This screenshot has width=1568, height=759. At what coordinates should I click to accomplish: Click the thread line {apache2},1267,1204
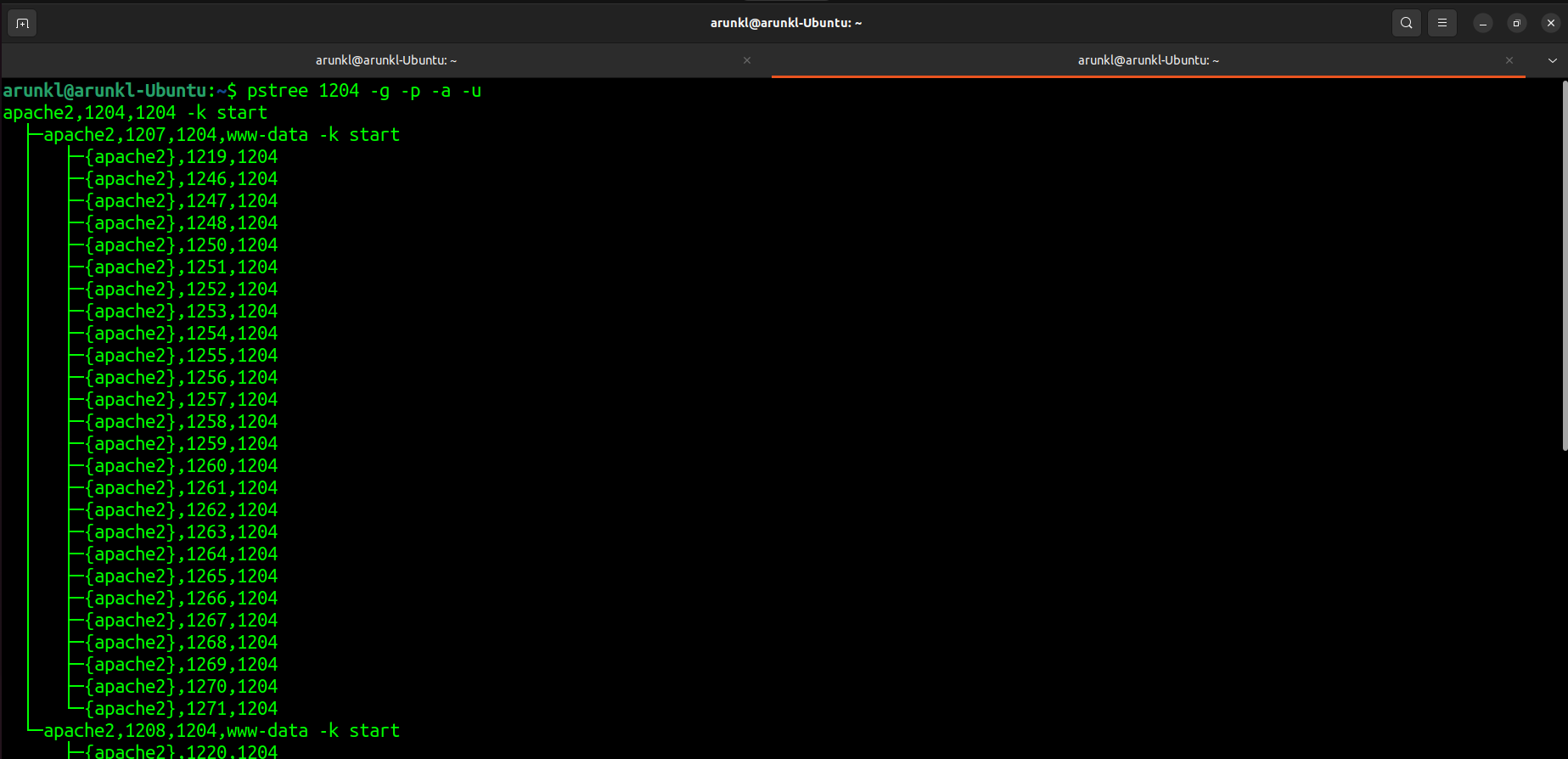click(181, 621)
